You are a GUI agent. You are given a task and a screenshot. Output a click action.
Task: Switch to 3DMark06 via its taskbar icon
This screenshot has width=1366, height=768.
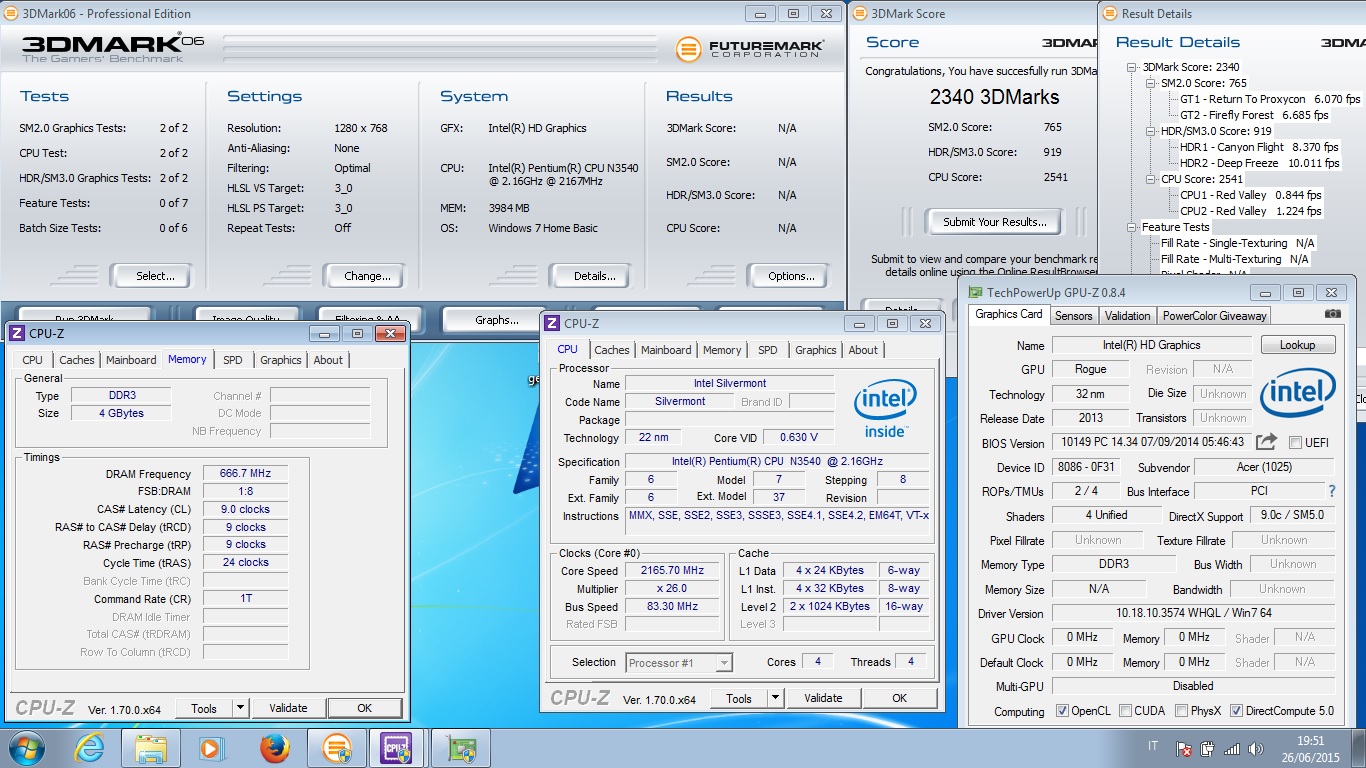pyautogui.click(x=337, y=748)
